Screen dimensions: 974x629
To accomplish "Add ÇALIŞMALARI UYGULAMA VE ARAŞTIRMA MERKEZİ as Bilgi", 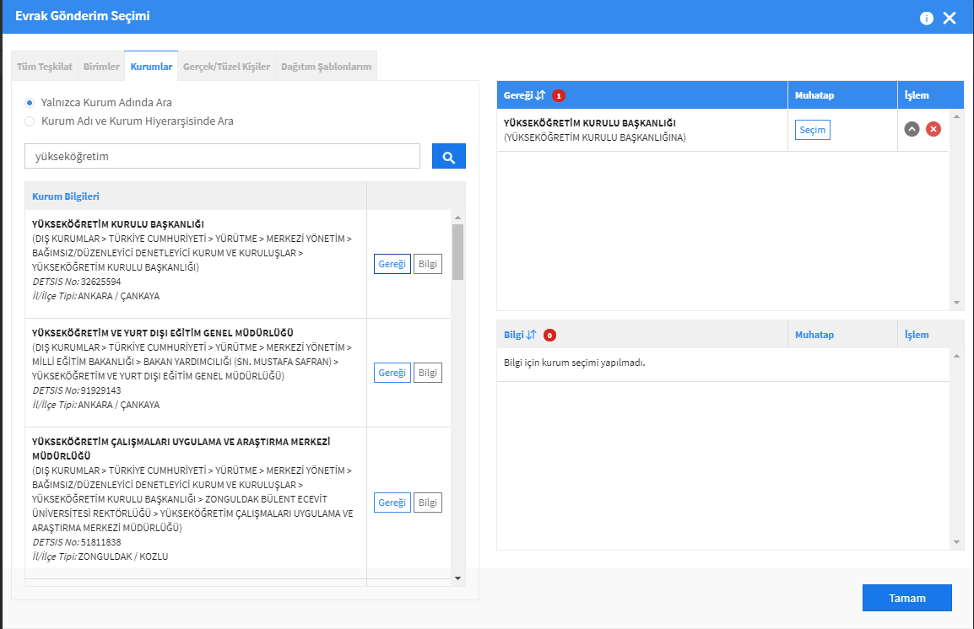I will 427,502.
